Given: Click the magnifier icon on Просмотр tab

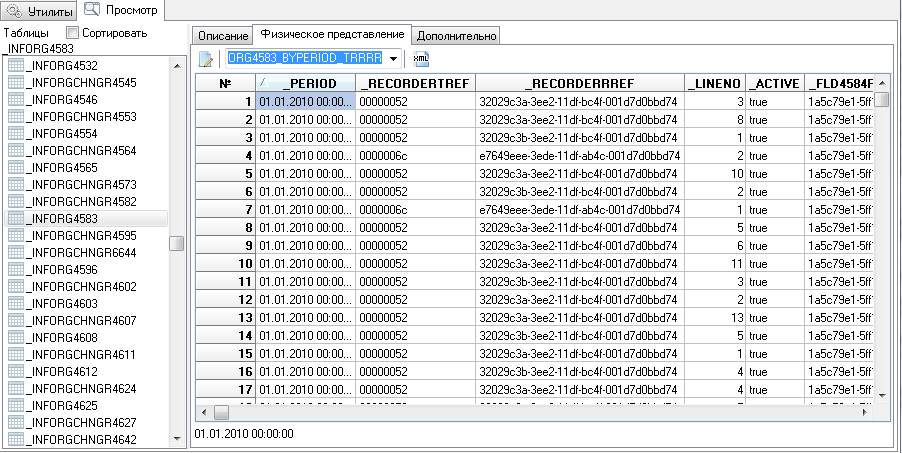Looking at the screenshot, I should 92,10.
